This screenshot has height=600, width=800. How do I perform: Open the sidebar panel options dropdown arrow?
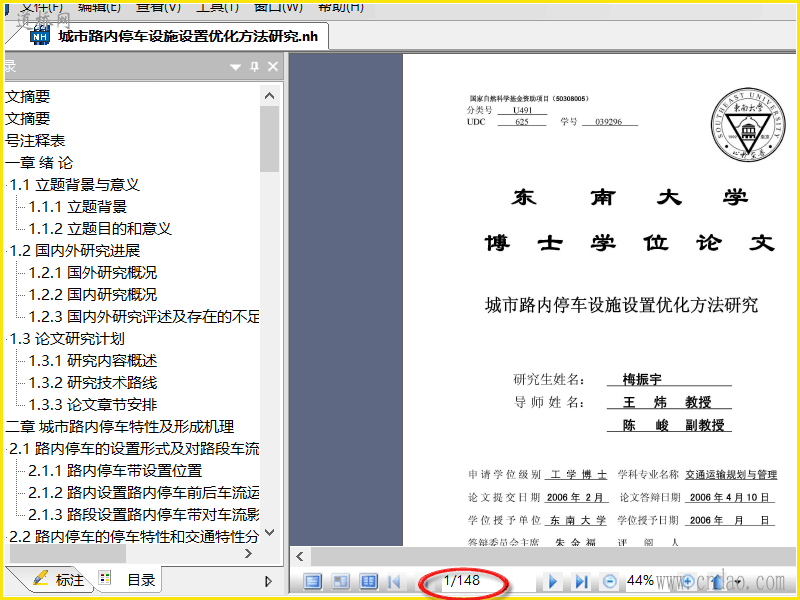pos(235,67)
